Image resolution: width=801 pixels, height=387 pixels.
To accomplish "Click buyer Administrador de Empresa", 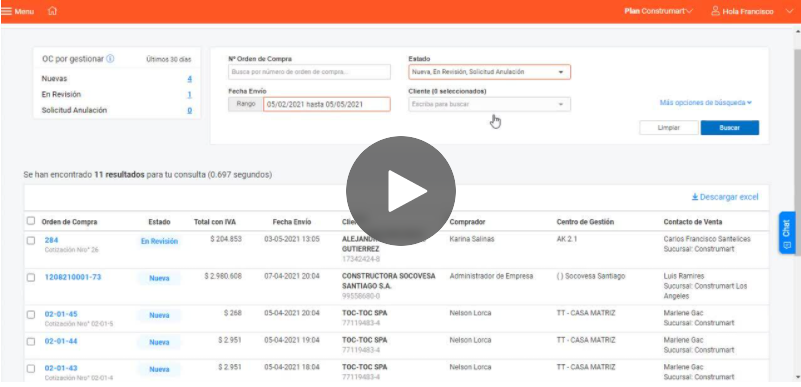I will pyautogui.click(x=491, y=276).
